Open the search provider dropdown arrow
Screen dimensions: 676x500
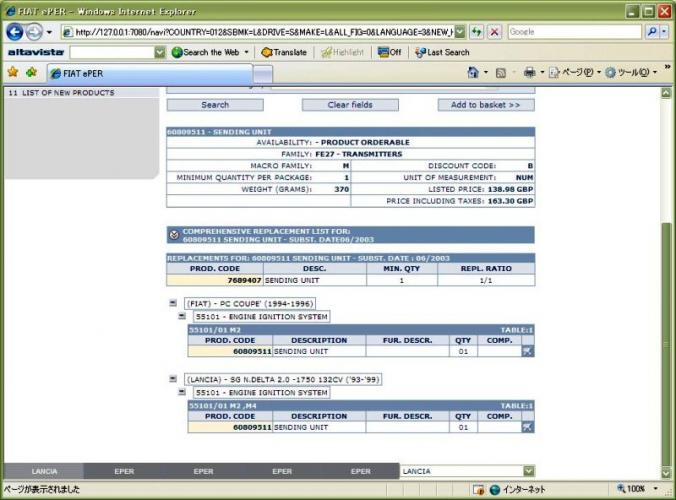664,31
